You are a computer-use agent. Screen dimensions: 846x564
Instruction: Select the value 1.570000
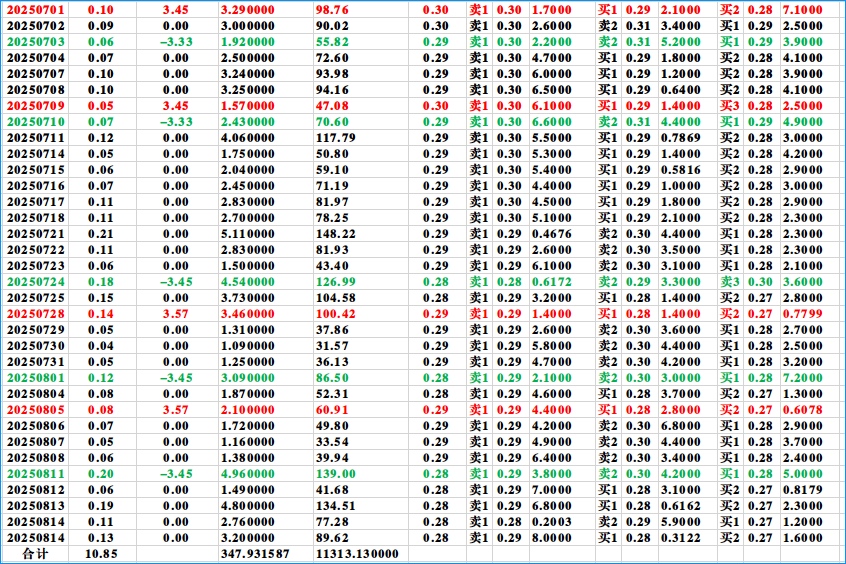pos(248,106)
